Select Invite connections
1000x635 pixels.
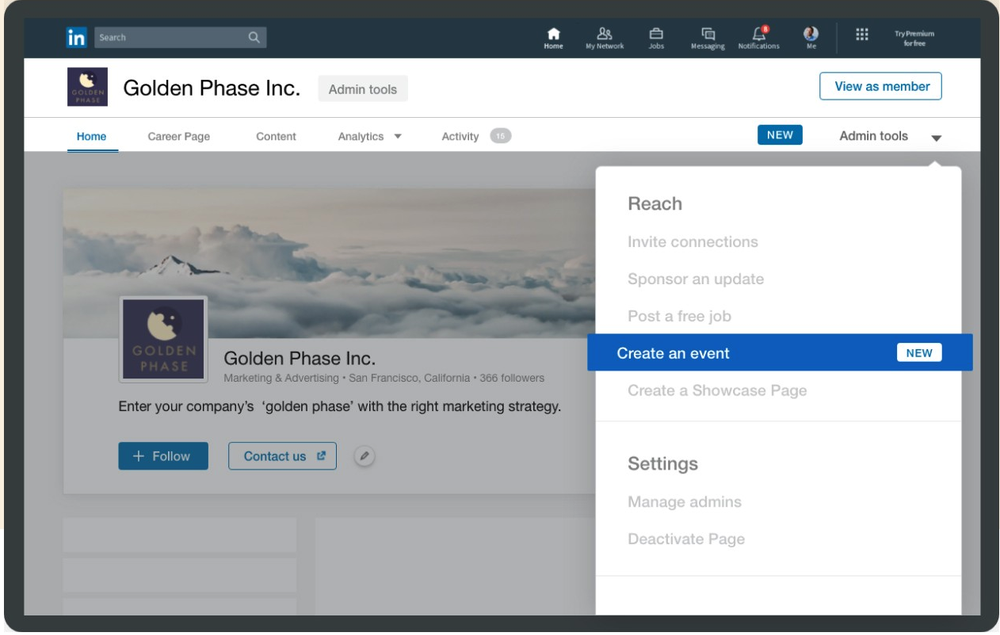pos(693,242)
